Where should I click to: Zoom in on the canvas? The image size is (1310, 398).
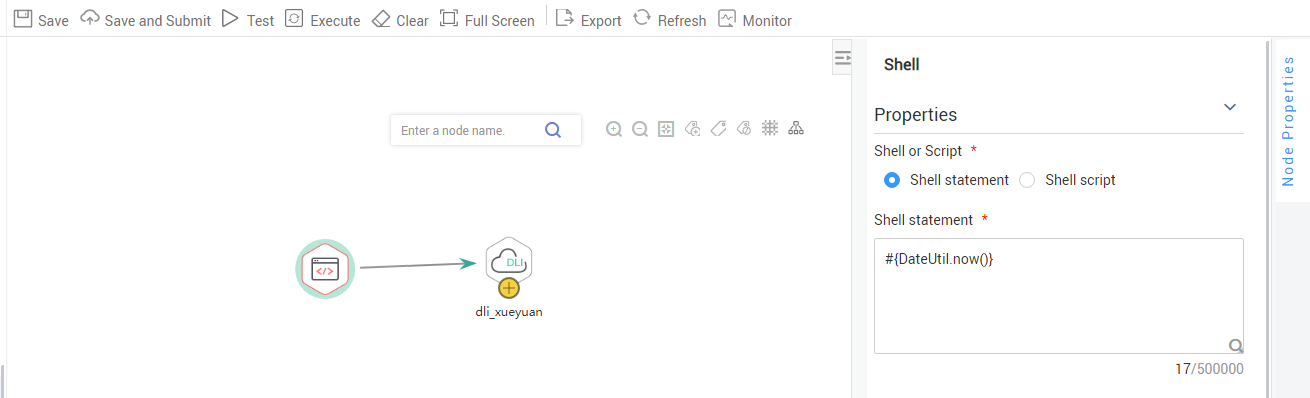point(614,129)
